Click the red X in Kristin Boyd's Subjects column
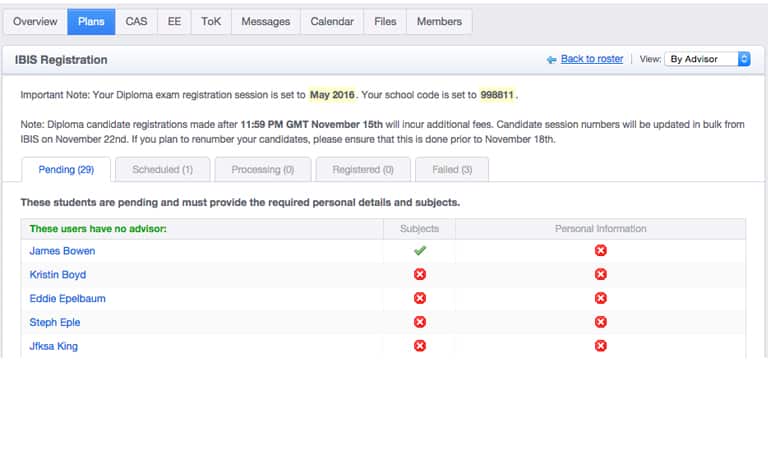Viewport: 768px width, 461px height. pos(420,274)
